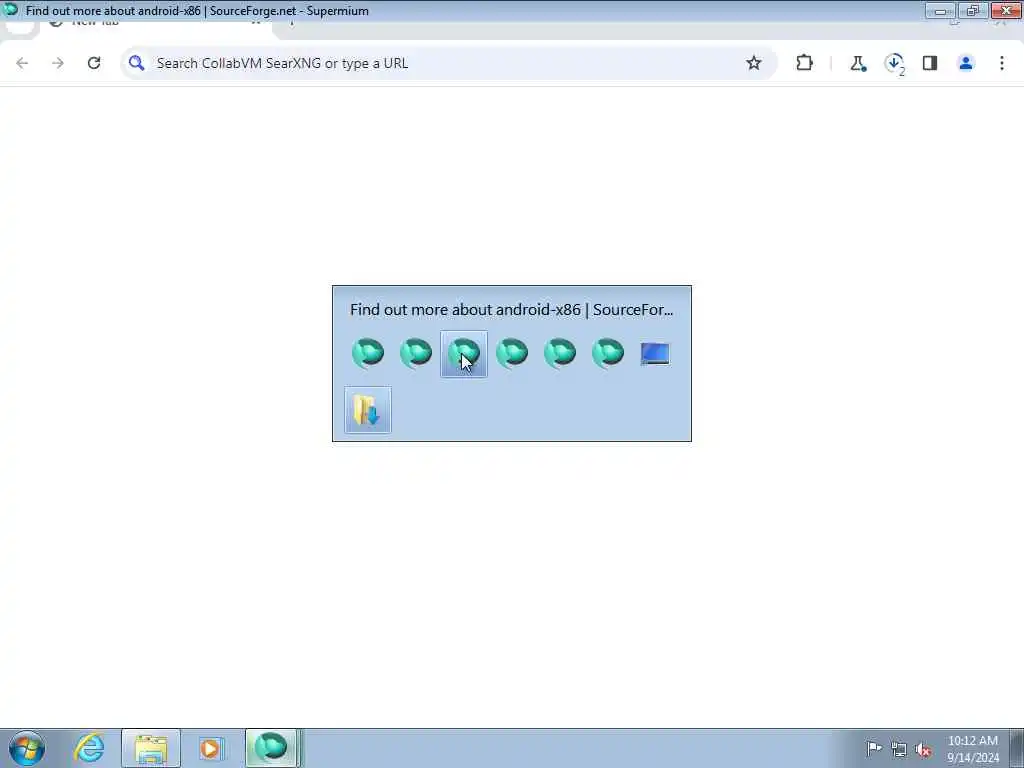The height and width of the screenshot is (768, 1024).
Task: Toggle the browser side panel
Action: pyautogui.click(x=930, y=63)
